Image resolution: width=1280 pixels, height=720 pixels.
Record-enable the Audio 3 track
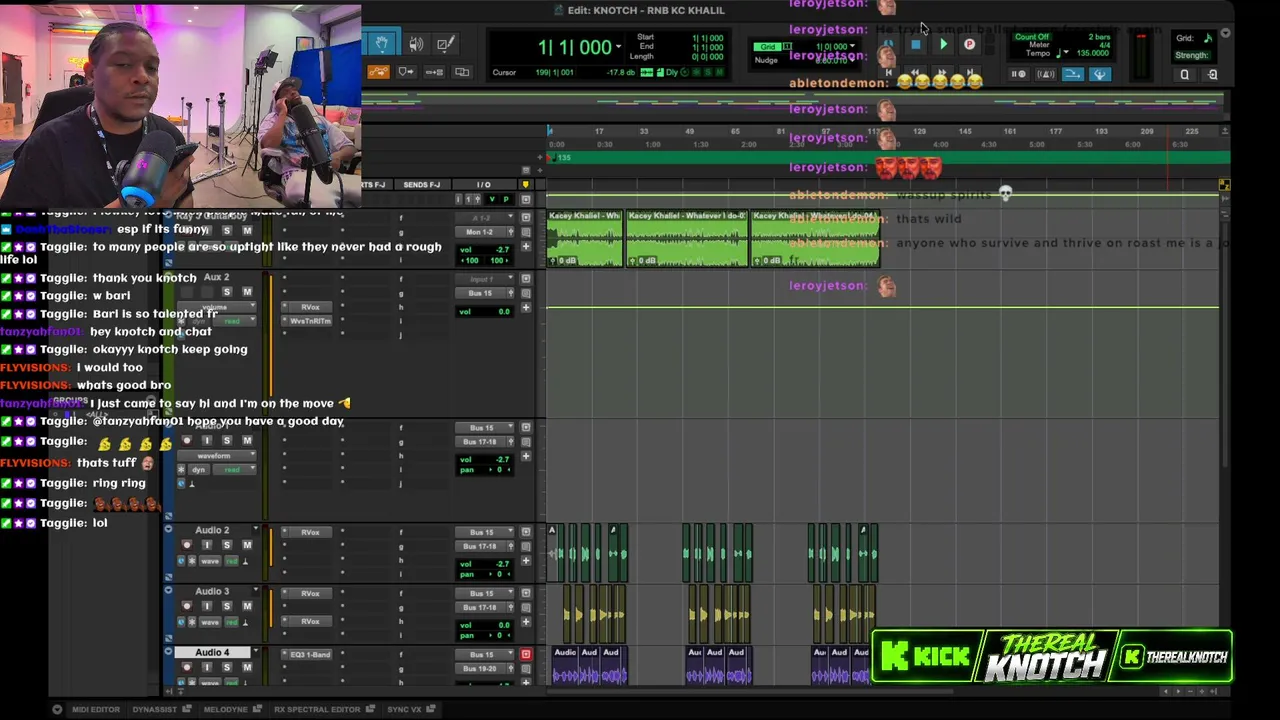pyautogui.click(x=187, y=606)
